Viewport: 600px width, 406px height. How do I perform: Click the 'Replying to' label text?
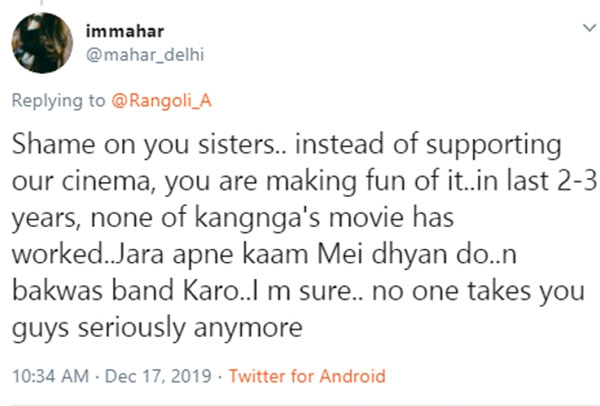point(58,101)
